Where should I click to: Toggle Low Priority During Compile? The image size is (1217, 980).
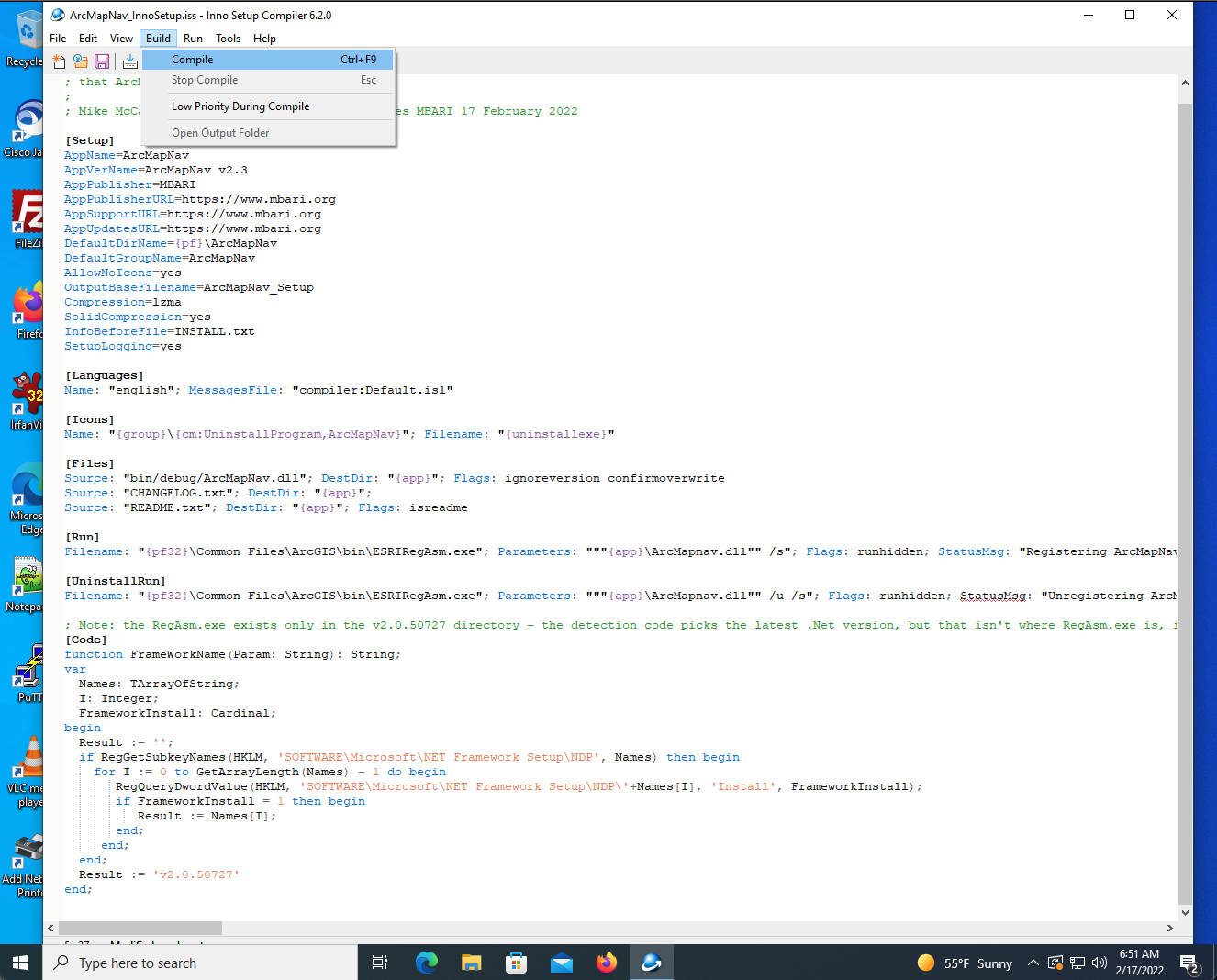[268, 106]
